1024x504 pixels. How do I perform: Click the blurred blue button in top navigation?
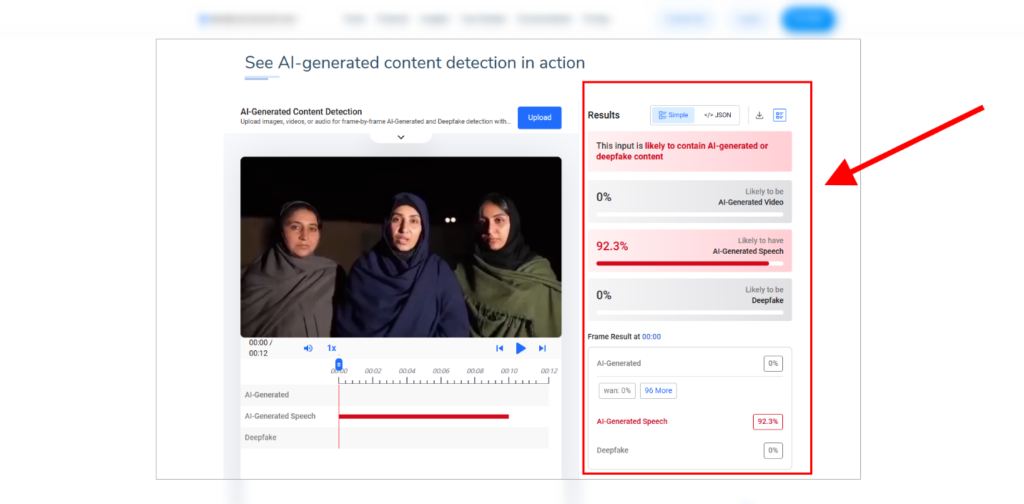[x=808, y=19]
